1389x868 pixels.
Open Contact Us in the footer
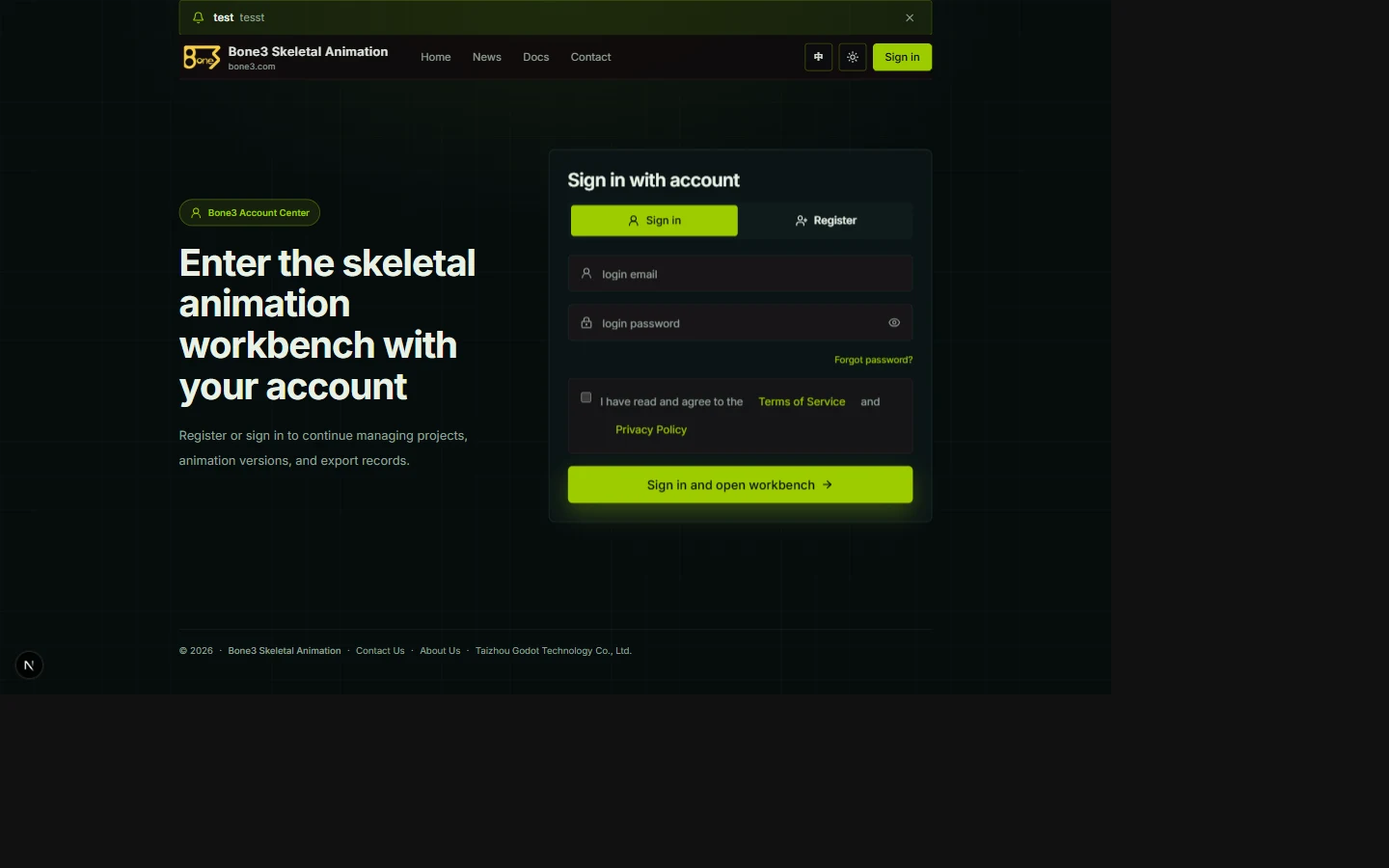point(380,651)
